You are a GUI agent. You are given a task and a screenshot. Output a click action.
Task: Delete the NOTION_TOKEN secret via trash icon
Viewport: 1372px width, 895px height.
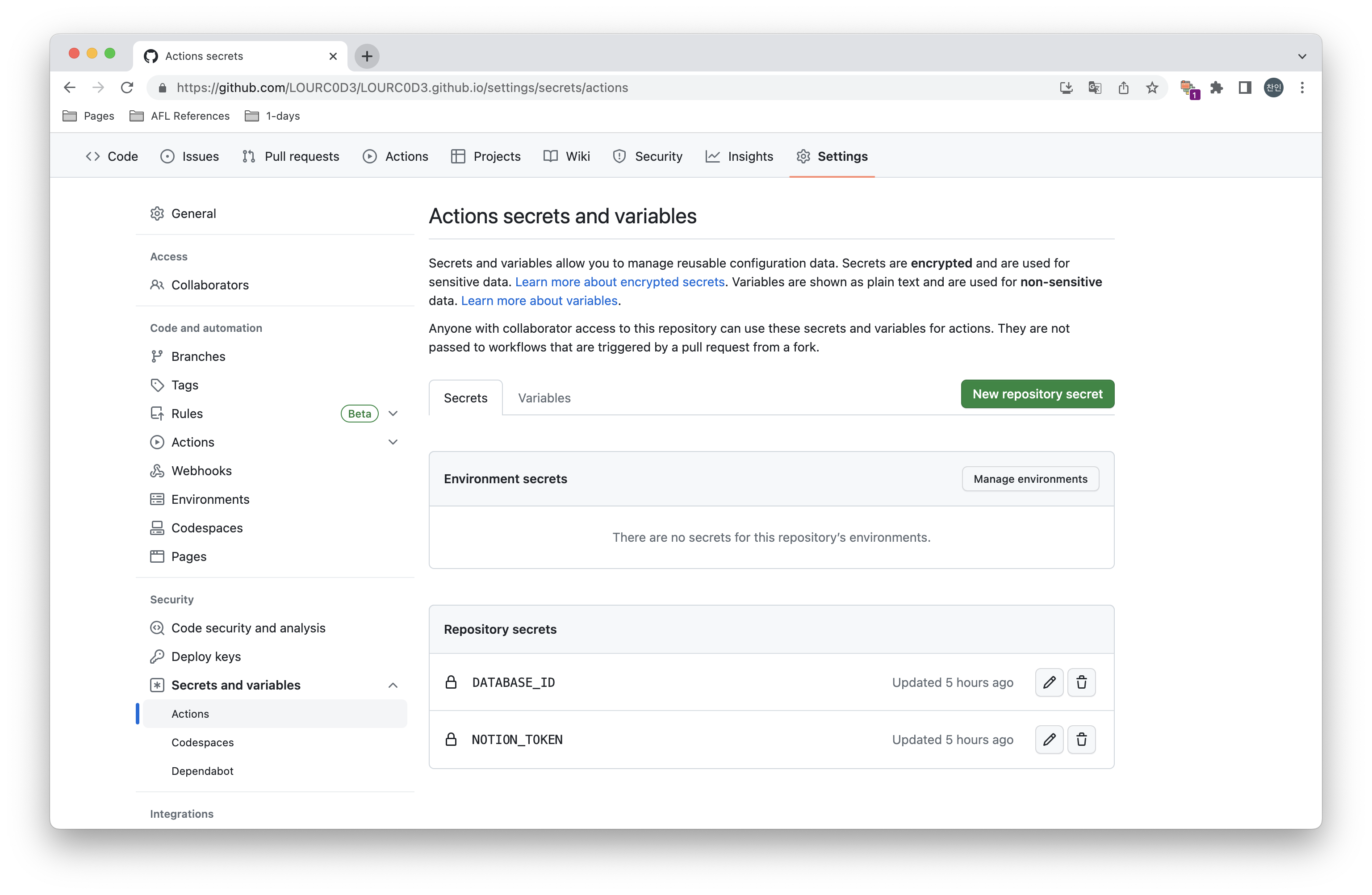[x=1081, y=740]
